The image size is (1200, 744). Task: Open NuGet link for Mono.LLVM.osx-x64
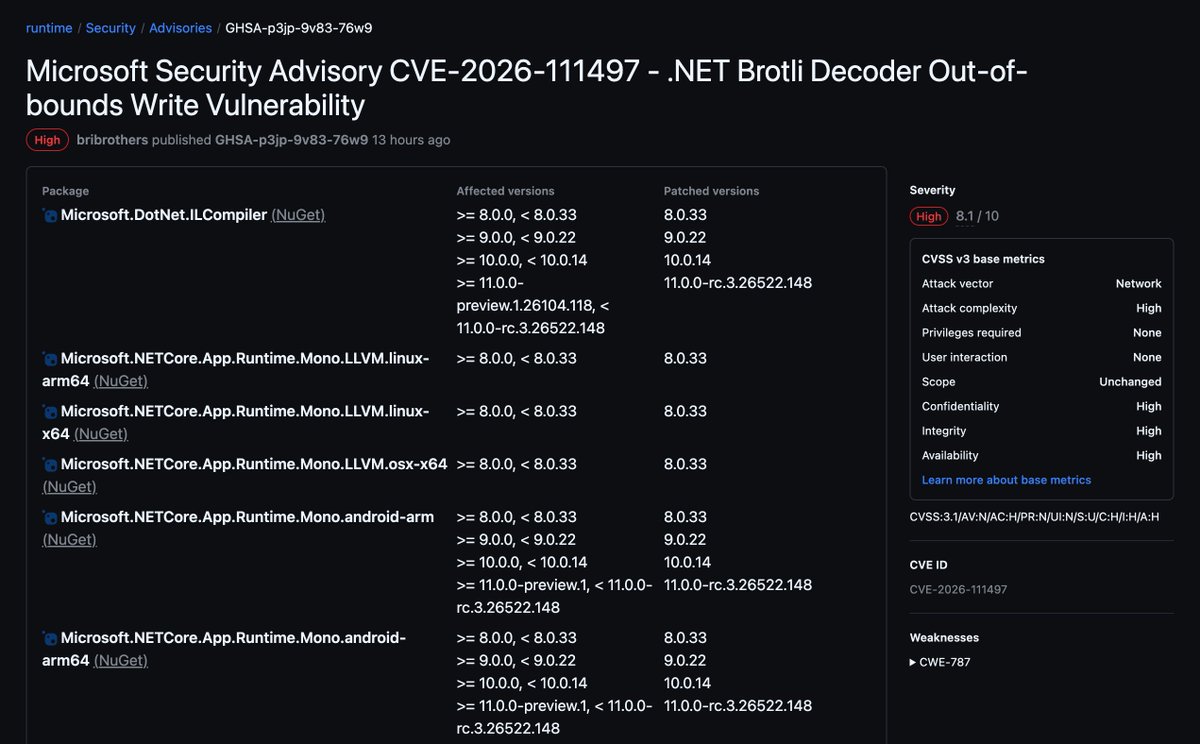click(69, 487)
